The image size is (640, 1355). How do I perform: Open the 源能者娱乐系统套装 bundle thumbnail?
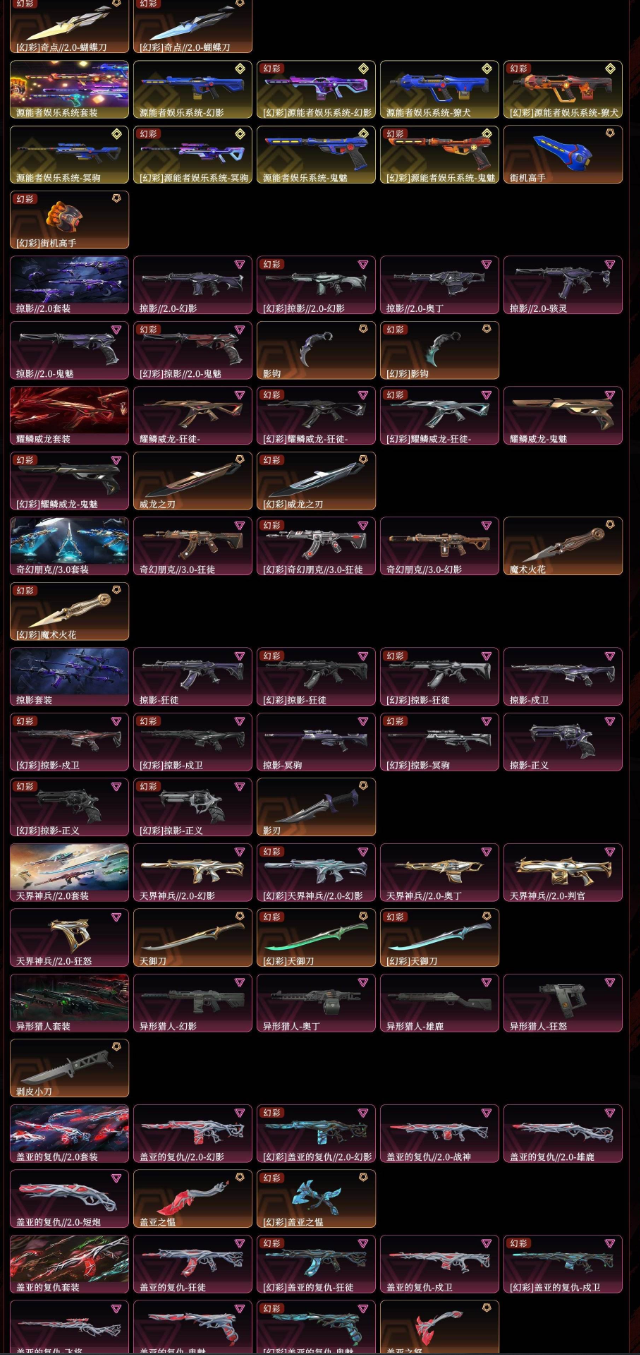click(x=69, y=90)
